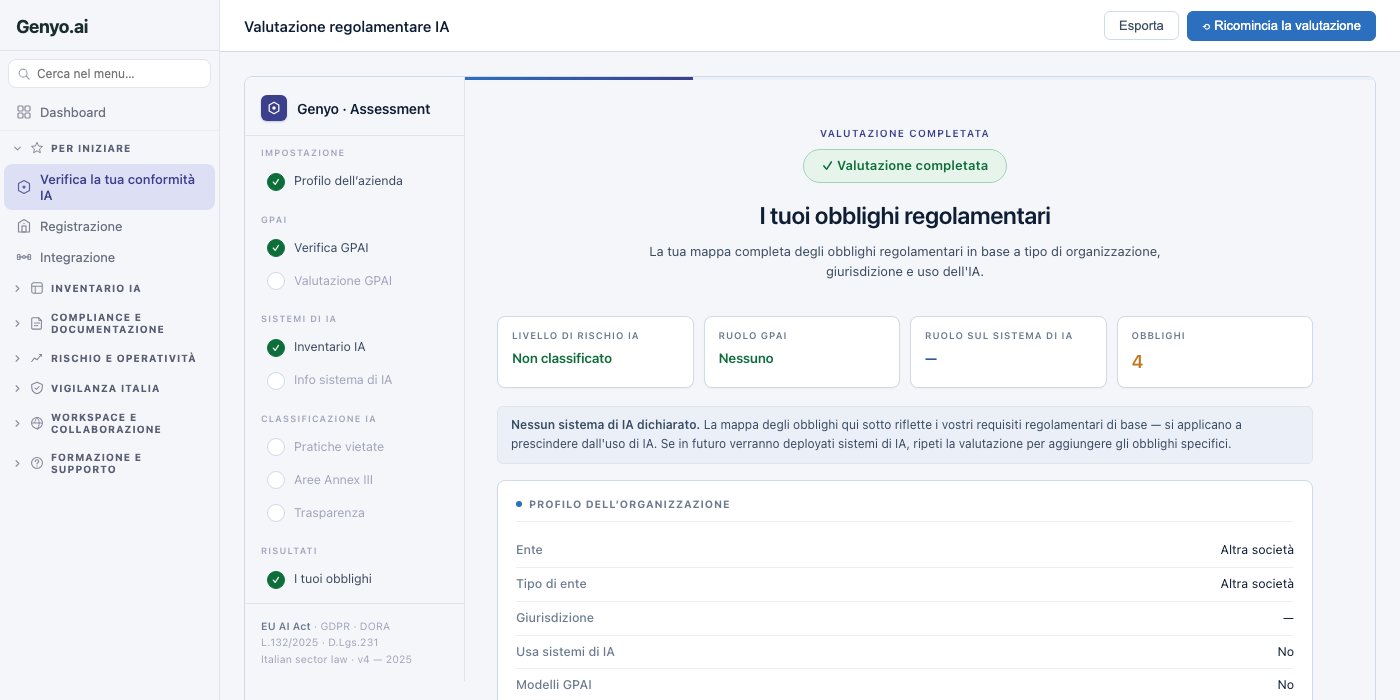Click the green check next to Profilo dell'azienda
Viewport: 1400px width, 700px height.
[x=276, y=181]
